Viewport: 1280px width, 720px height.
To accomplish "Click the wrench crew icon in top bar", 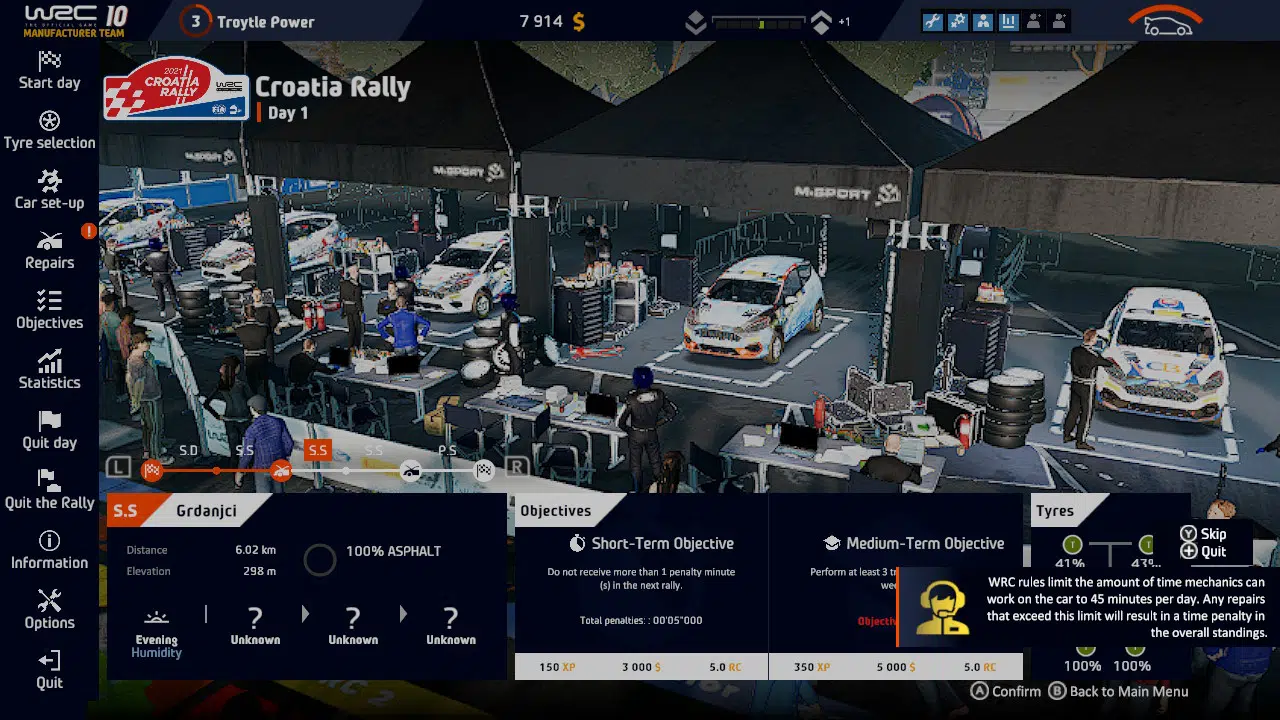I will 933,21.
